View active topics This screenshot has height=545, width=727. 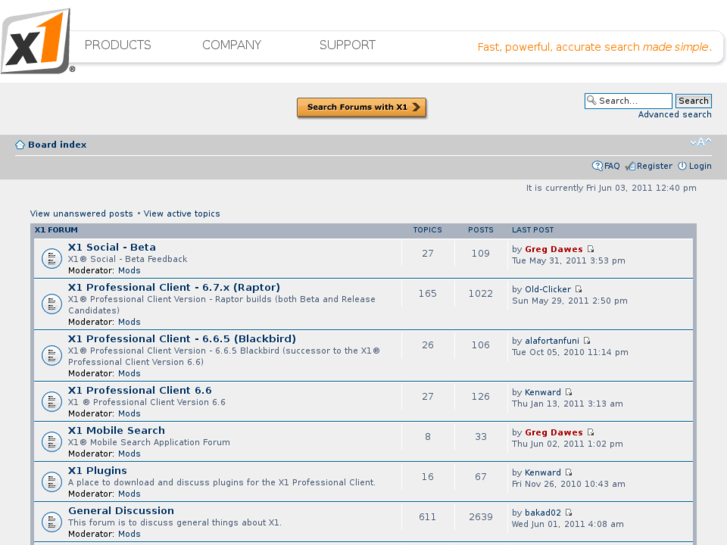182,214
